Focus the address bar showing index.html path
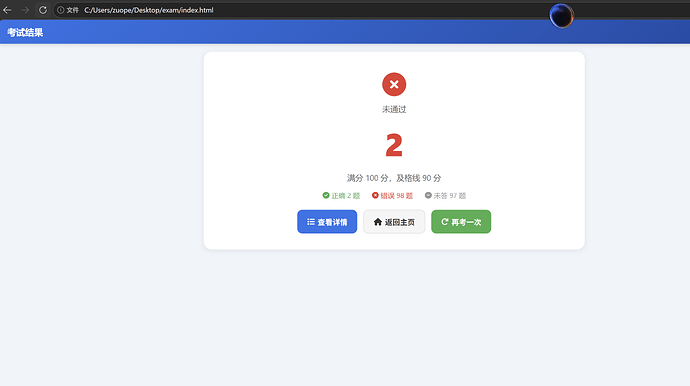690x386 pixels. (x=149, y=10)
